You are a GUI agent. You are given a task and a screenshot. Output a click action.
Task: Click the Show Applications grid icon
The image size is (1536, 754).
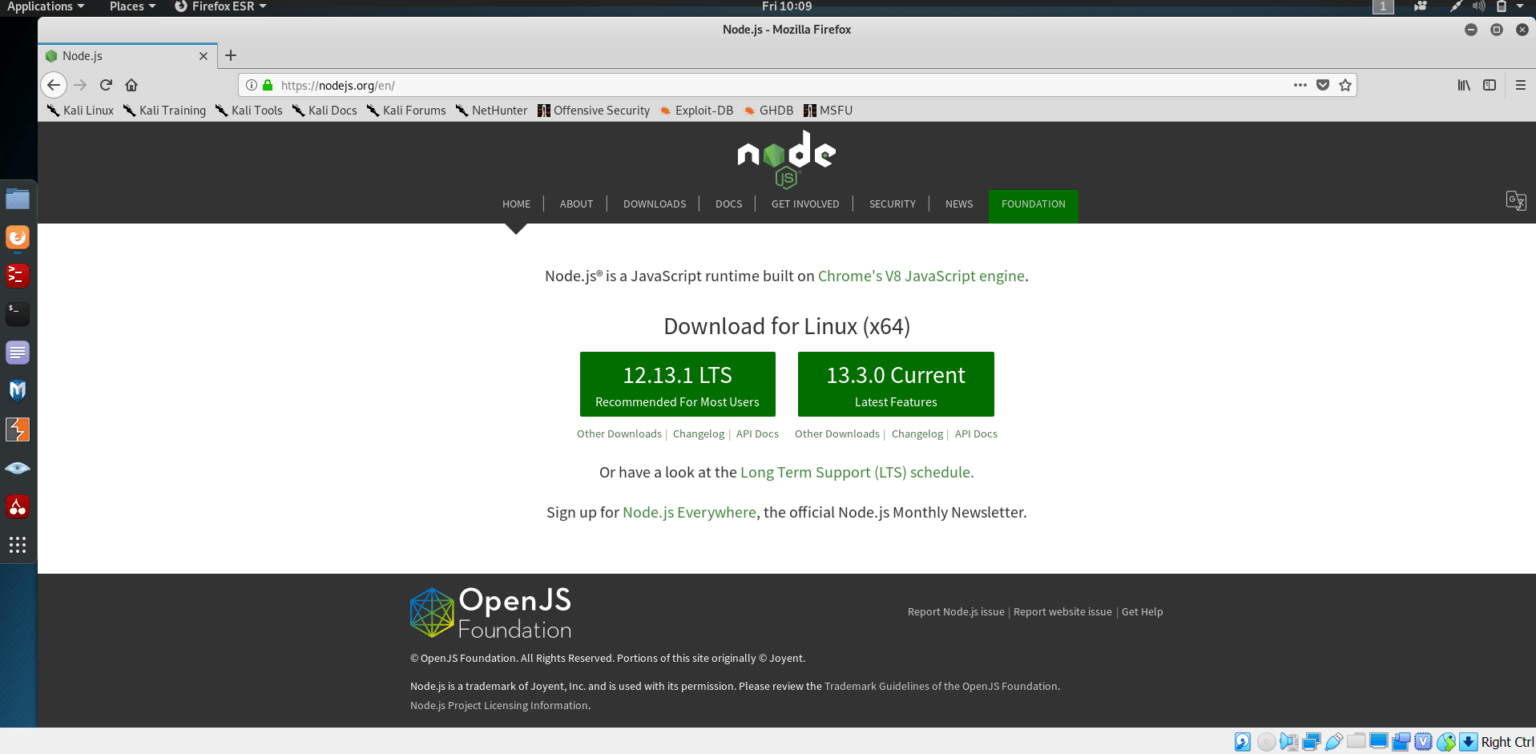[17, 544]
